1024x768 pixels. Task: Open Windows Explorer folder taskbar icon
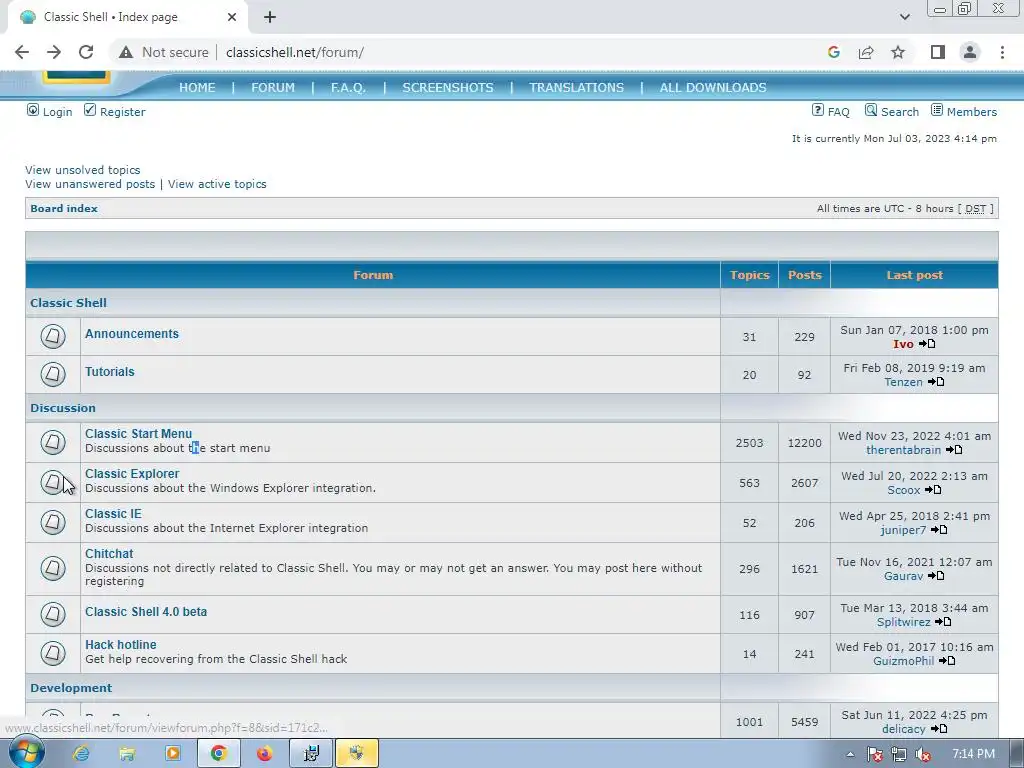coord(127,754)
